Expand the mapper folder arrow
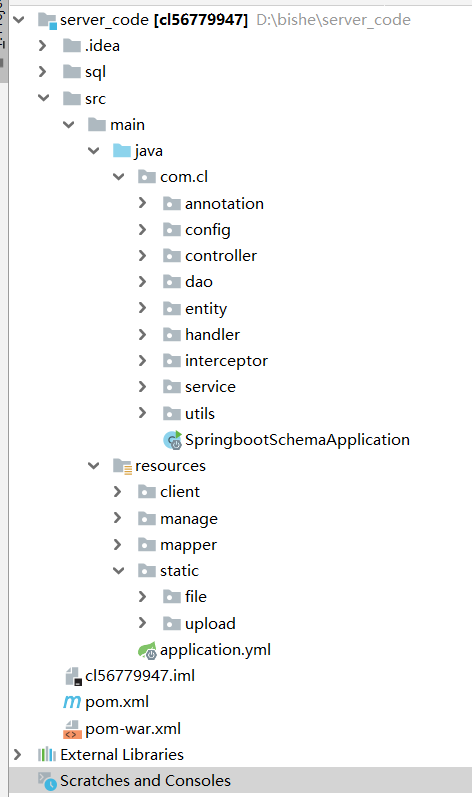Image resolution: width=472 pixels, height=797 pixels. [x=117, y=544]
